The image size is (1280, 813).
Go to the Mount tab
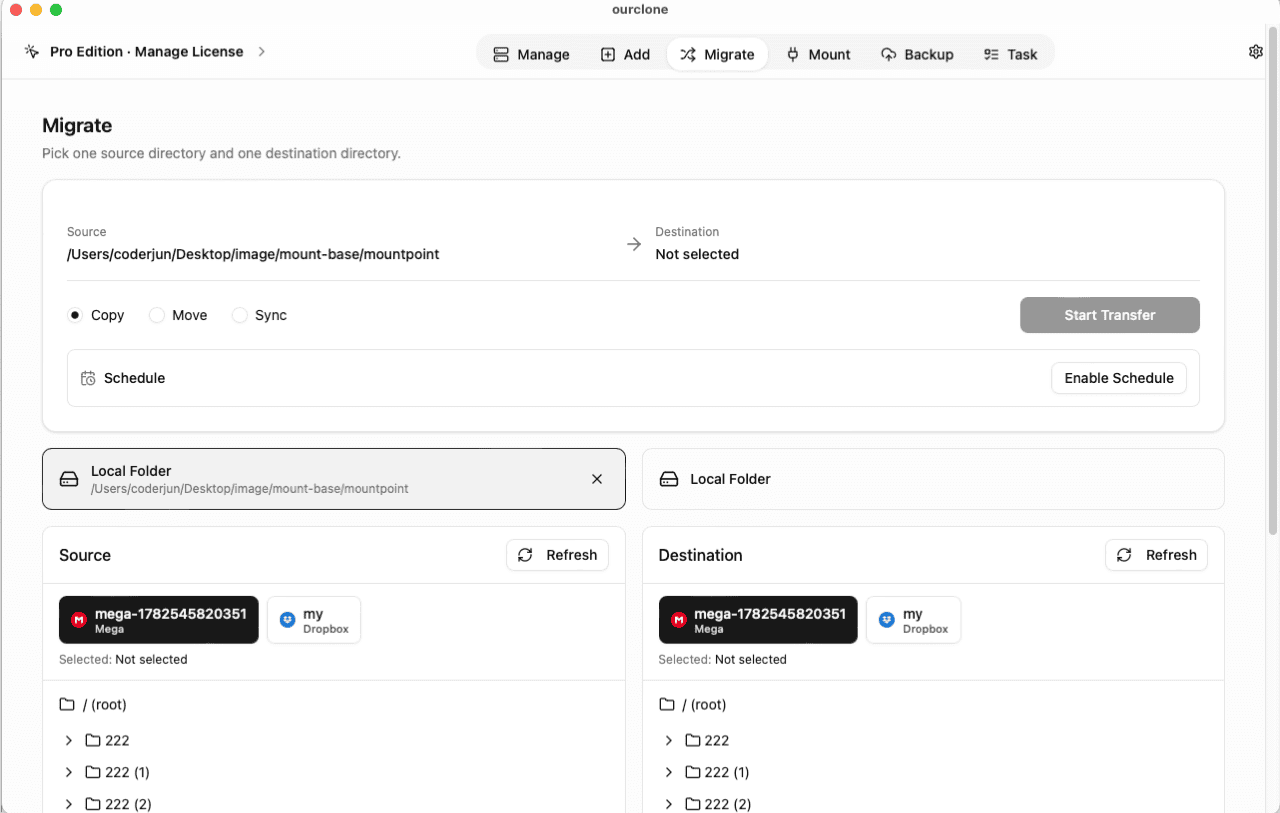pos(818,55)
